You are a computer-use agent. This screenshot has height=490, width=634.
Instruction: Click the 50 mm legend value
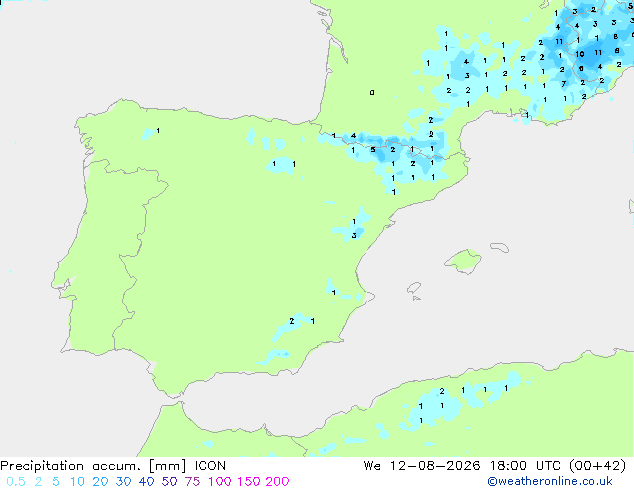click(169, 482)
